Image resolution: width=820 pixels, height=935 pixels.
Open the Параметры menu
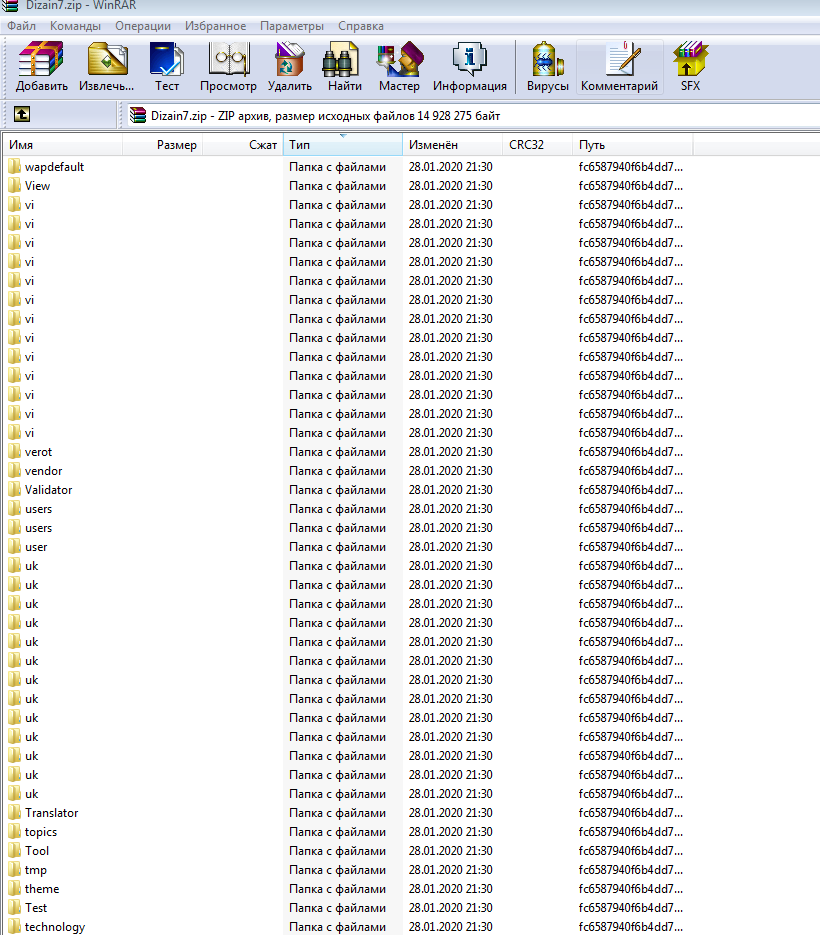[291, 25]
